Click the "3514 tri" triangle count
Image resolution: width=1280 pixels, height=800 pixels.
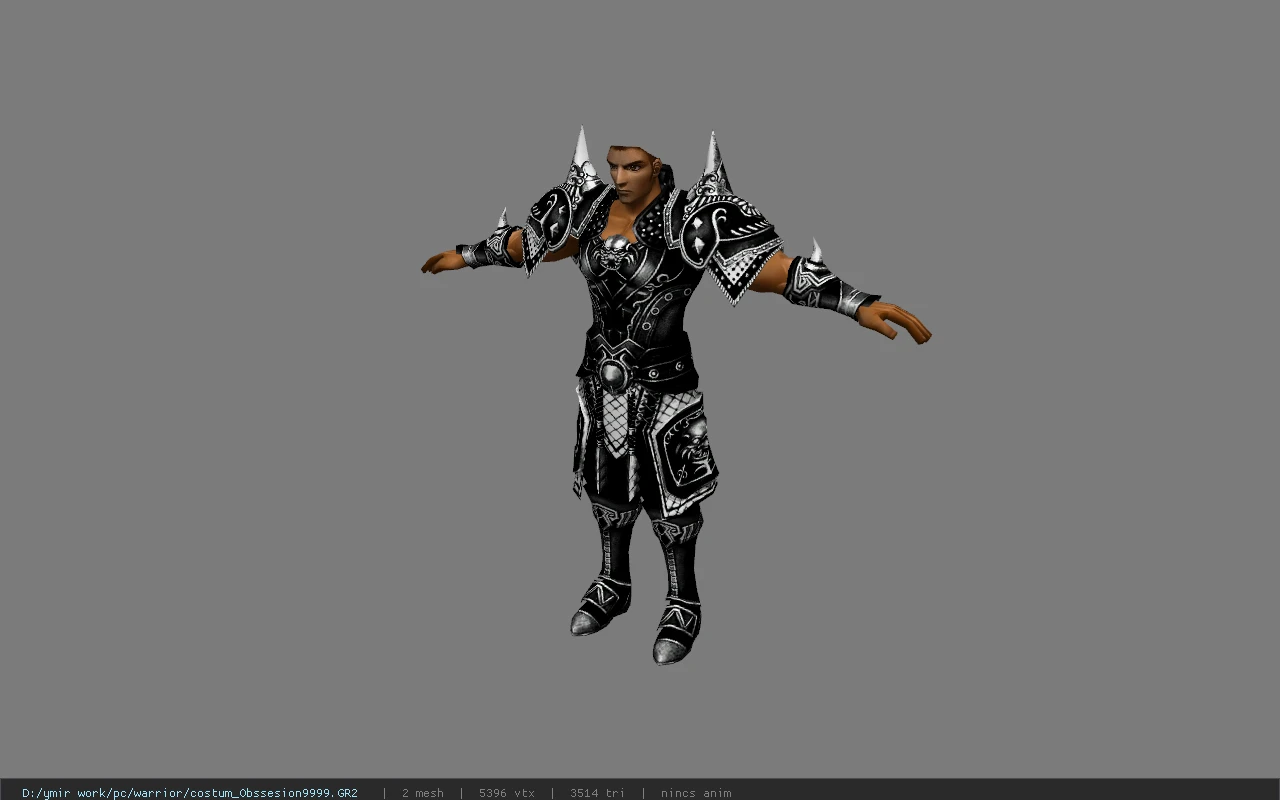tap(597, 793)
